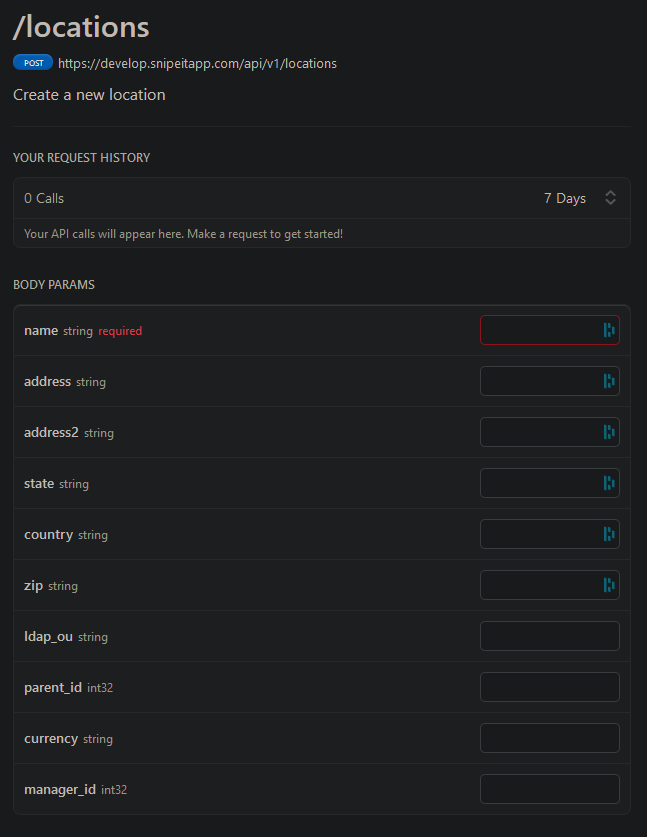Image resolution: width=647 pixels, height=837 pixels.
Task: Click the Create a new location description
Action: tap(89, 95)
